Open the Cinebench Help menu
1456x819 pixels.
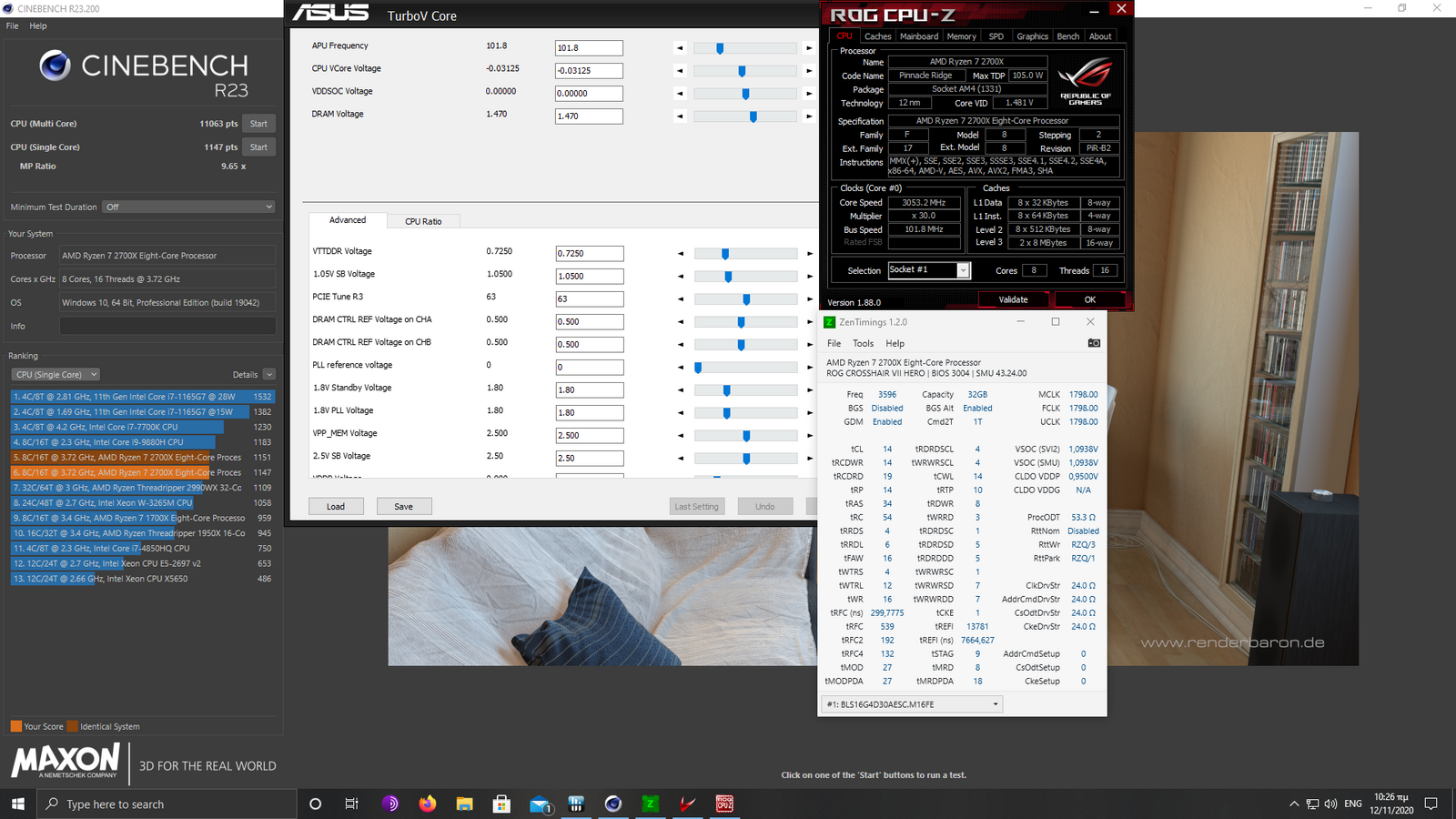[38, 25]
